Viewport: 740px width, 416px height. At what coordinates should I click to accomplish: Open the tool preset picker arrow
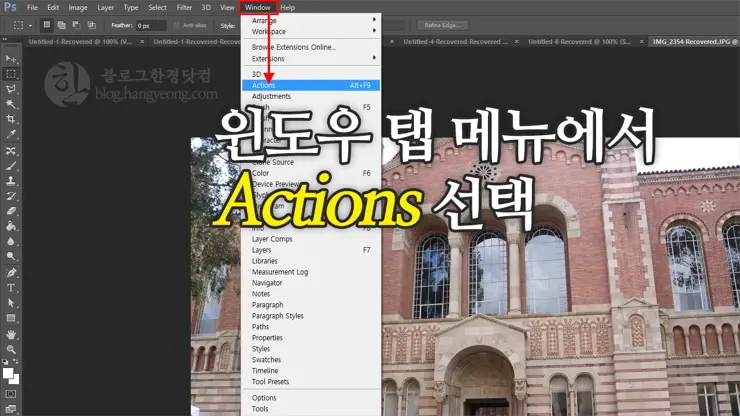pos(30,25)
